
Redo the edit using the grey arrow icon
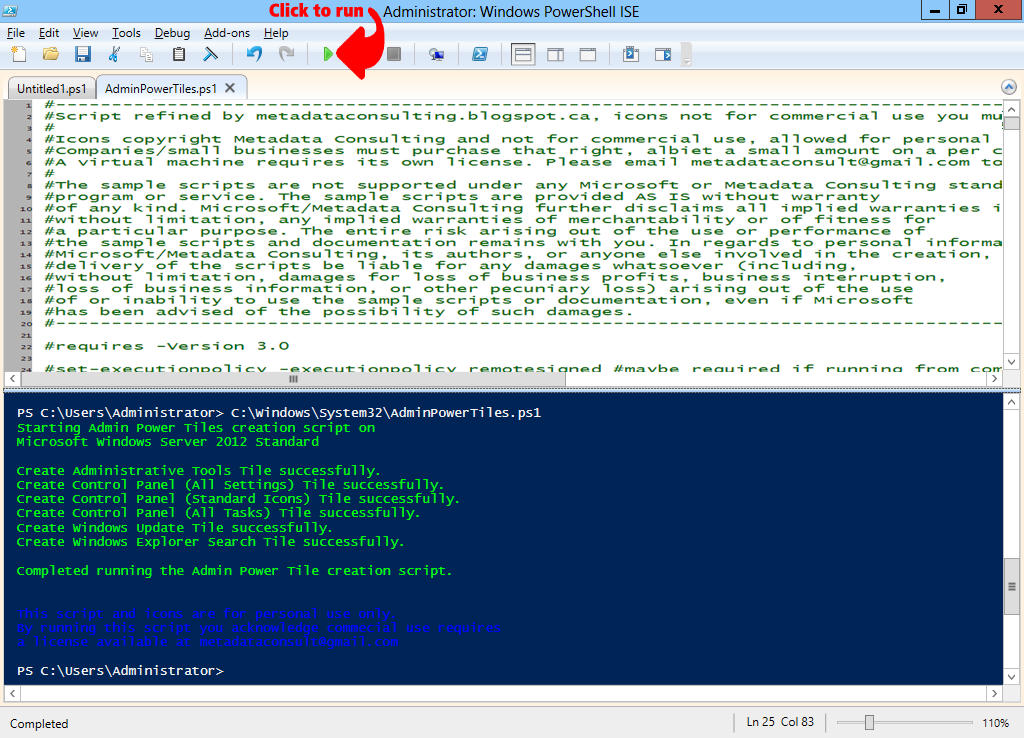coord(286,54)
